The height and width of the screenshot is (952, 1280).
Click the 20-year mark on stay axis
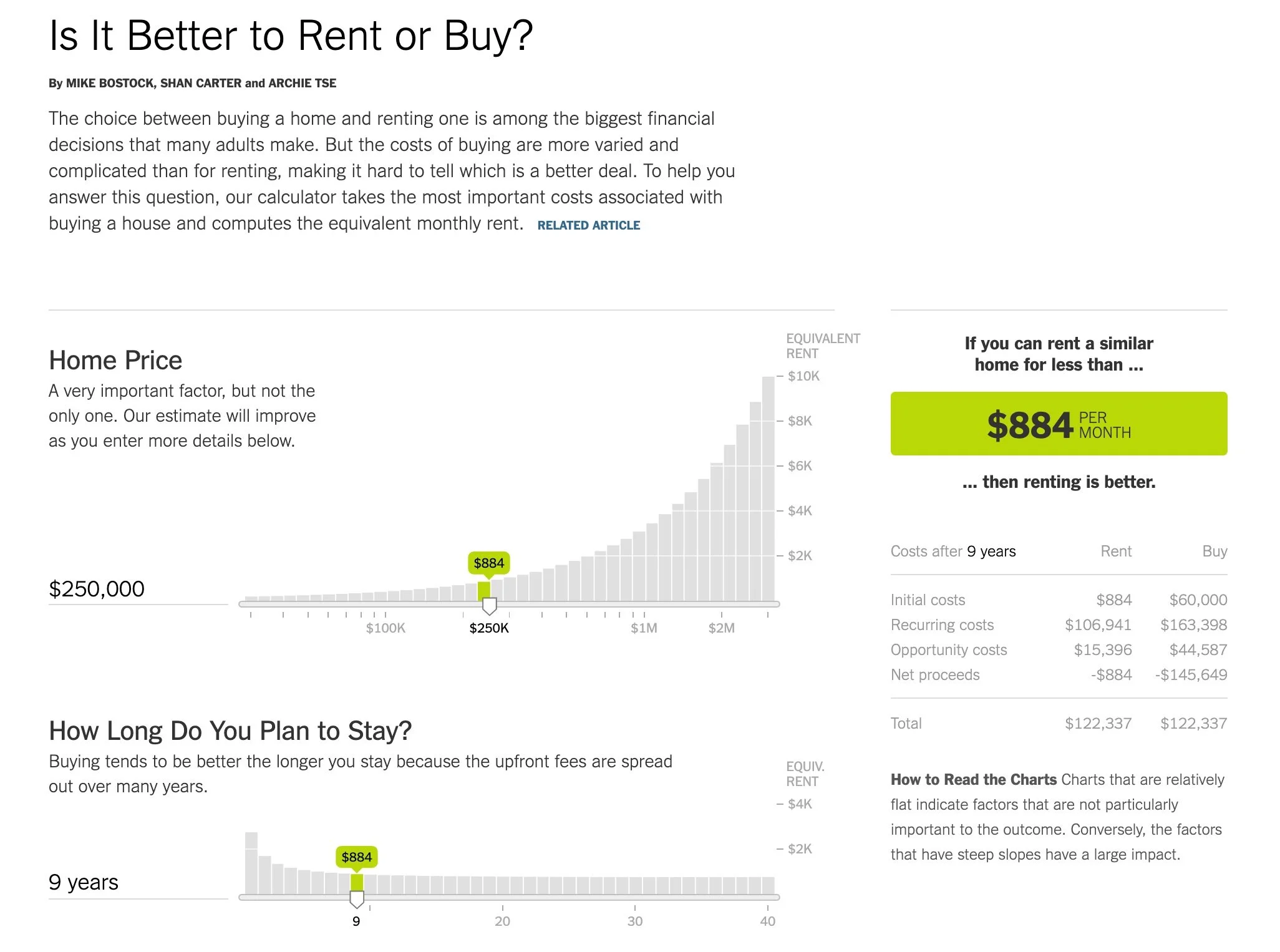(x=502, y=921)
